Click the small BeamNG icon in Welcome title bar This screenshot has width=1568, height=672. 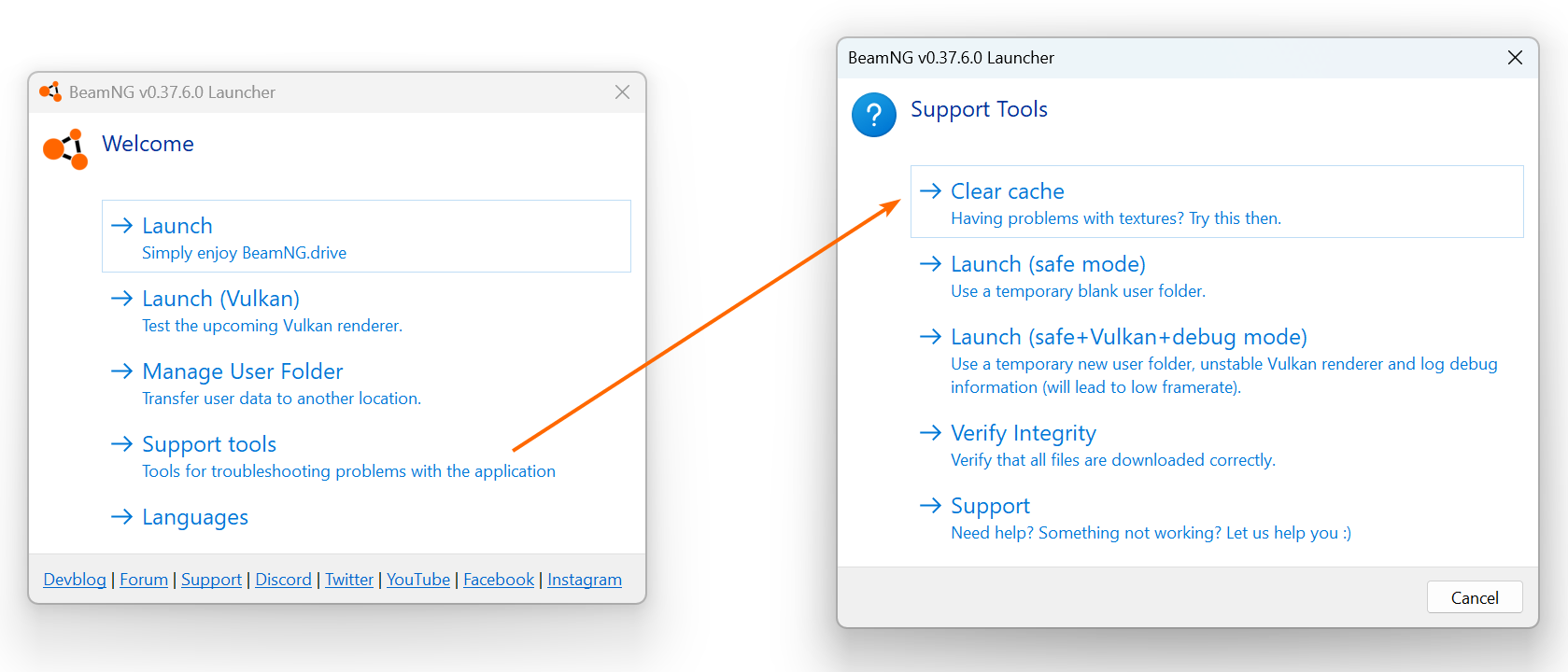[50, 91]
